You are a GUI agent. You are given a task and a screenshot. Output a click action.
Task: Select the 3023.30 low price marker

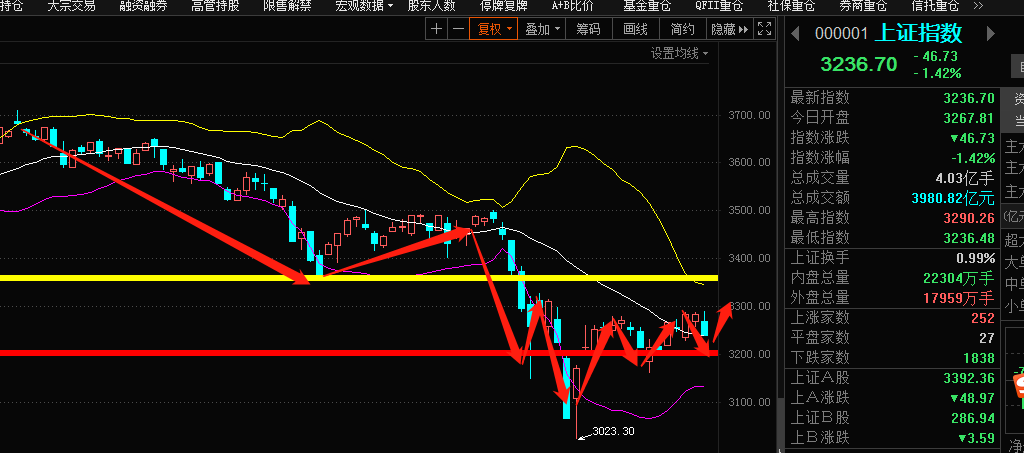point(613,431)
